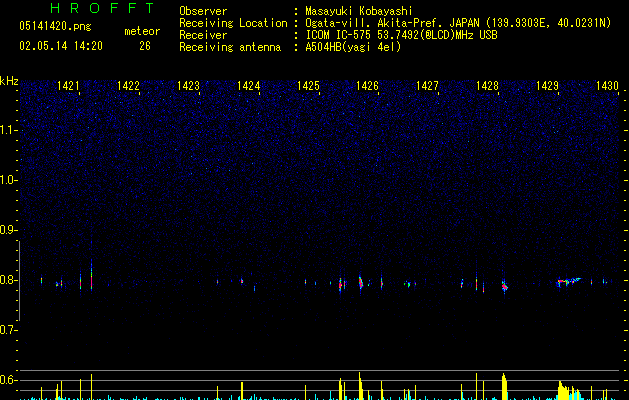Select the meteor count value 26
This screenshot has width=629, height=400.
pyautogui.click(x=145, y=46)
